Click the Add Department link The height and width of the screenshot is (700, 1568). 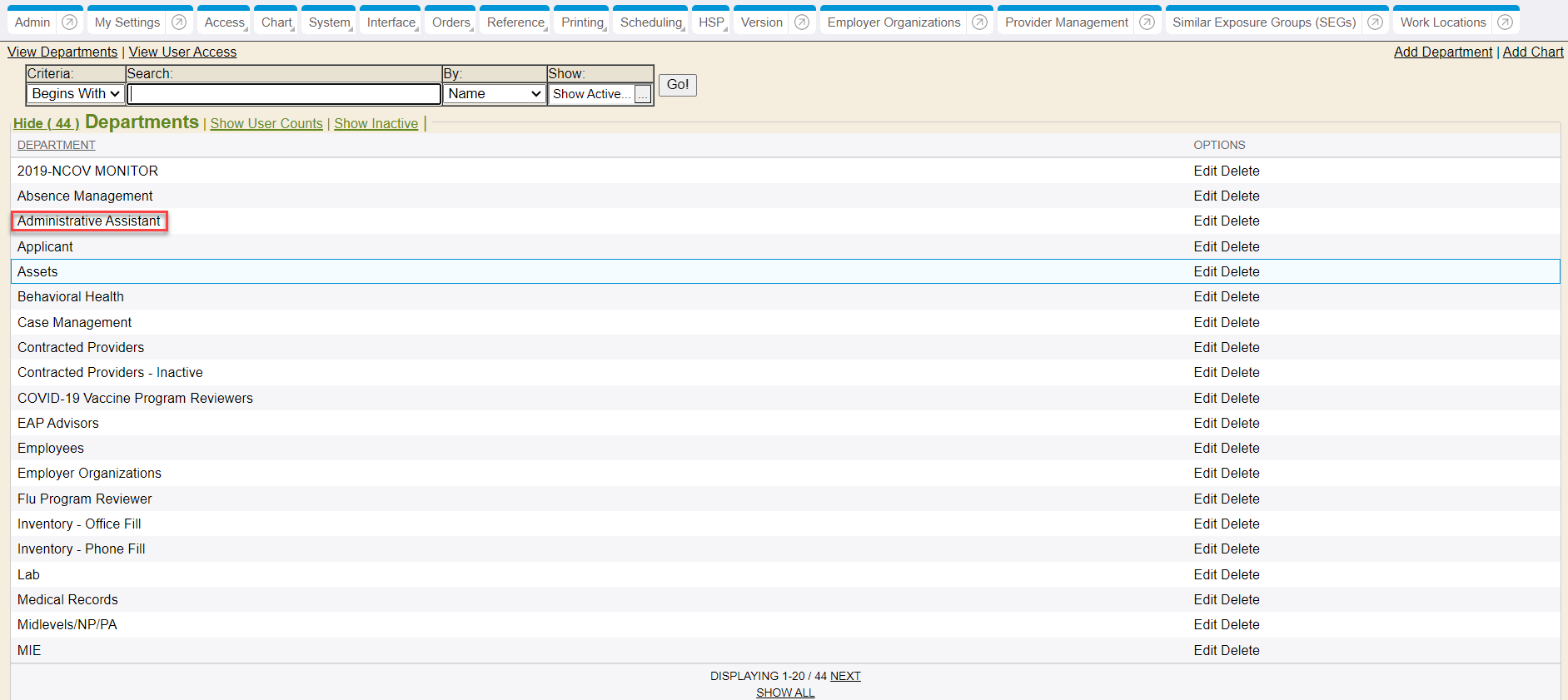click(x=1442, y=52)
